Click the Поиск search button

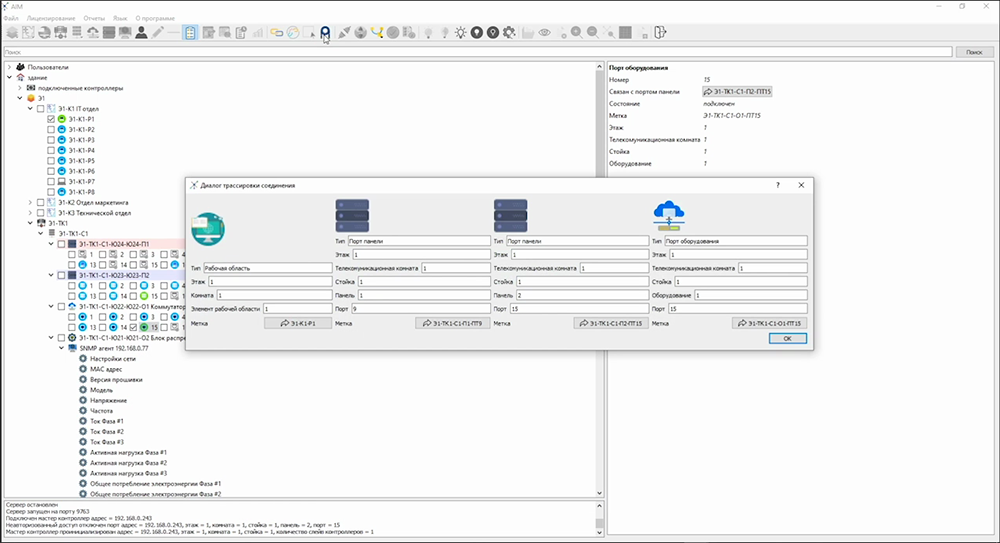[x=975, y=51]
